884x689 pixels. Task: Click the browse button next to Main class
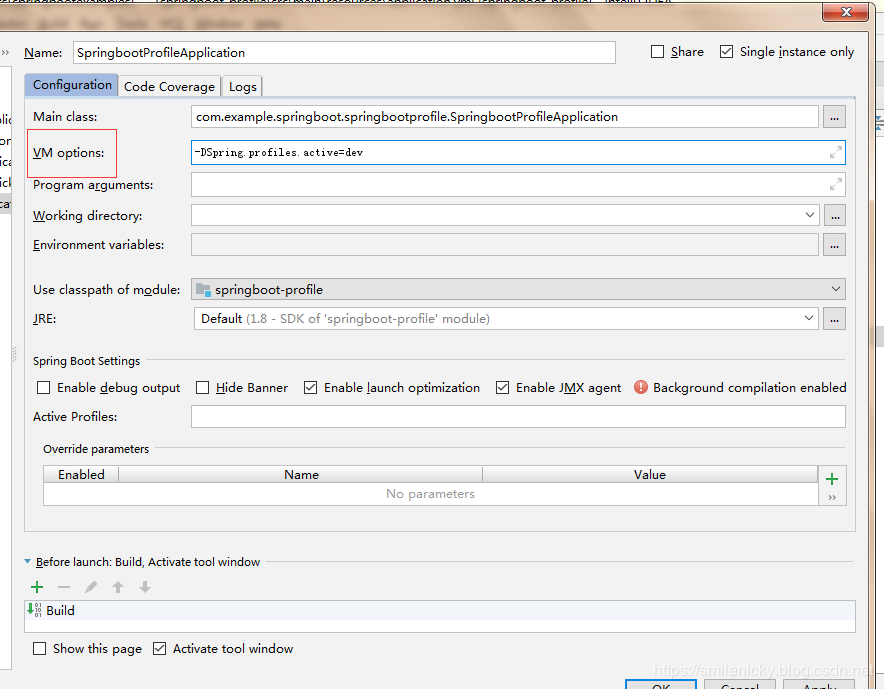pyautogui.click(x=834, y=117)
